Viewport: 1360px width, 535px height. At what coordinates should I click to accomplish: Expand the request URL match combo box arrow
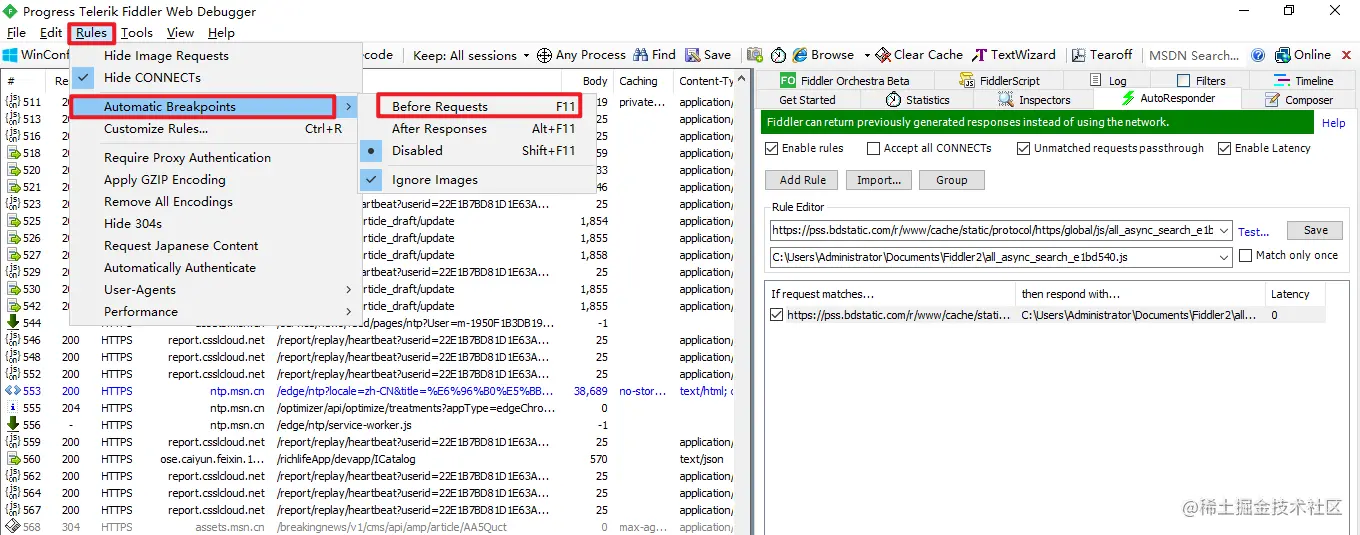click(x=1224, y=230)
